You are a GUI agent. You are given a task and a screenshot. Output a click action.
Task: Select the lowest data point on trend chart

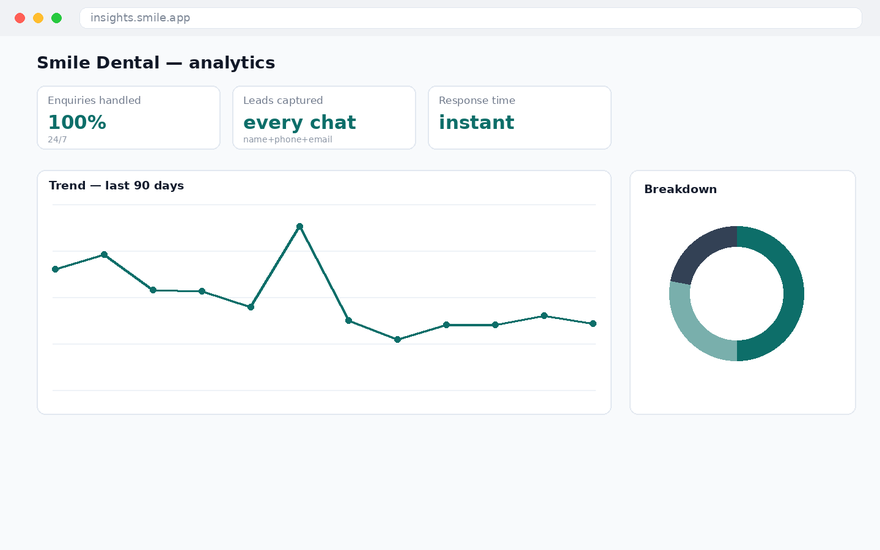[397, 340]
